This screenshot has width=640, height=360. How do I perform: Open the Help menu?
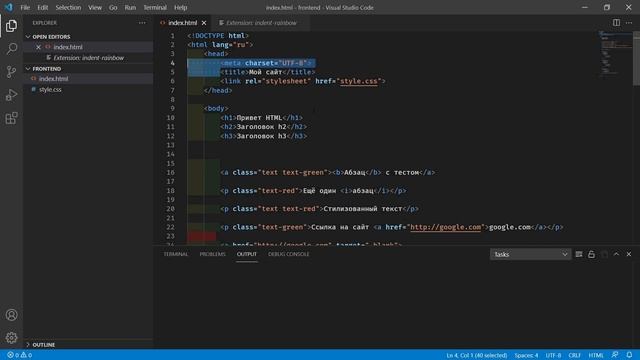(180, 7)
